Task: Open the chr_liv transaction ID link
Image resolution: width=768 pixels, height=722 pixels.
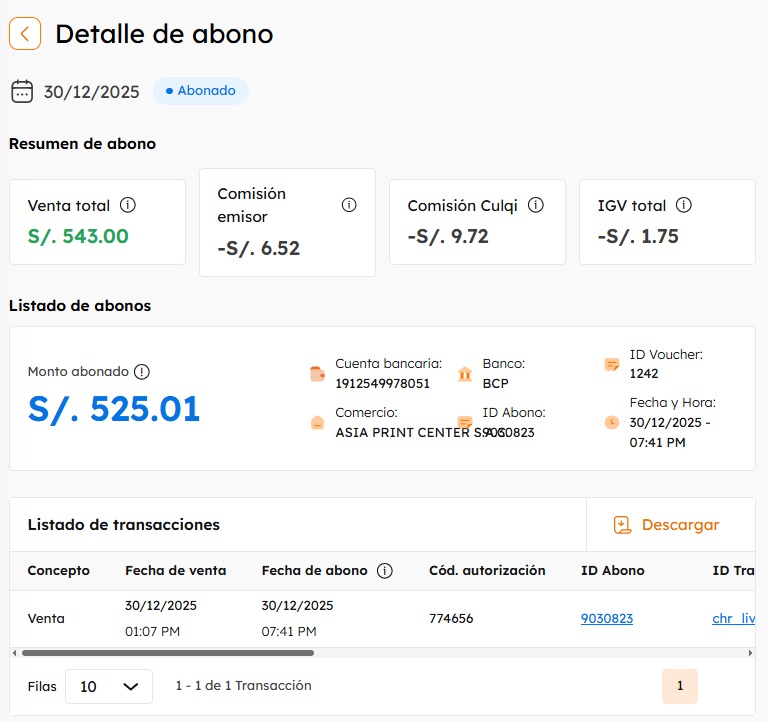Action: click(733, 619)
